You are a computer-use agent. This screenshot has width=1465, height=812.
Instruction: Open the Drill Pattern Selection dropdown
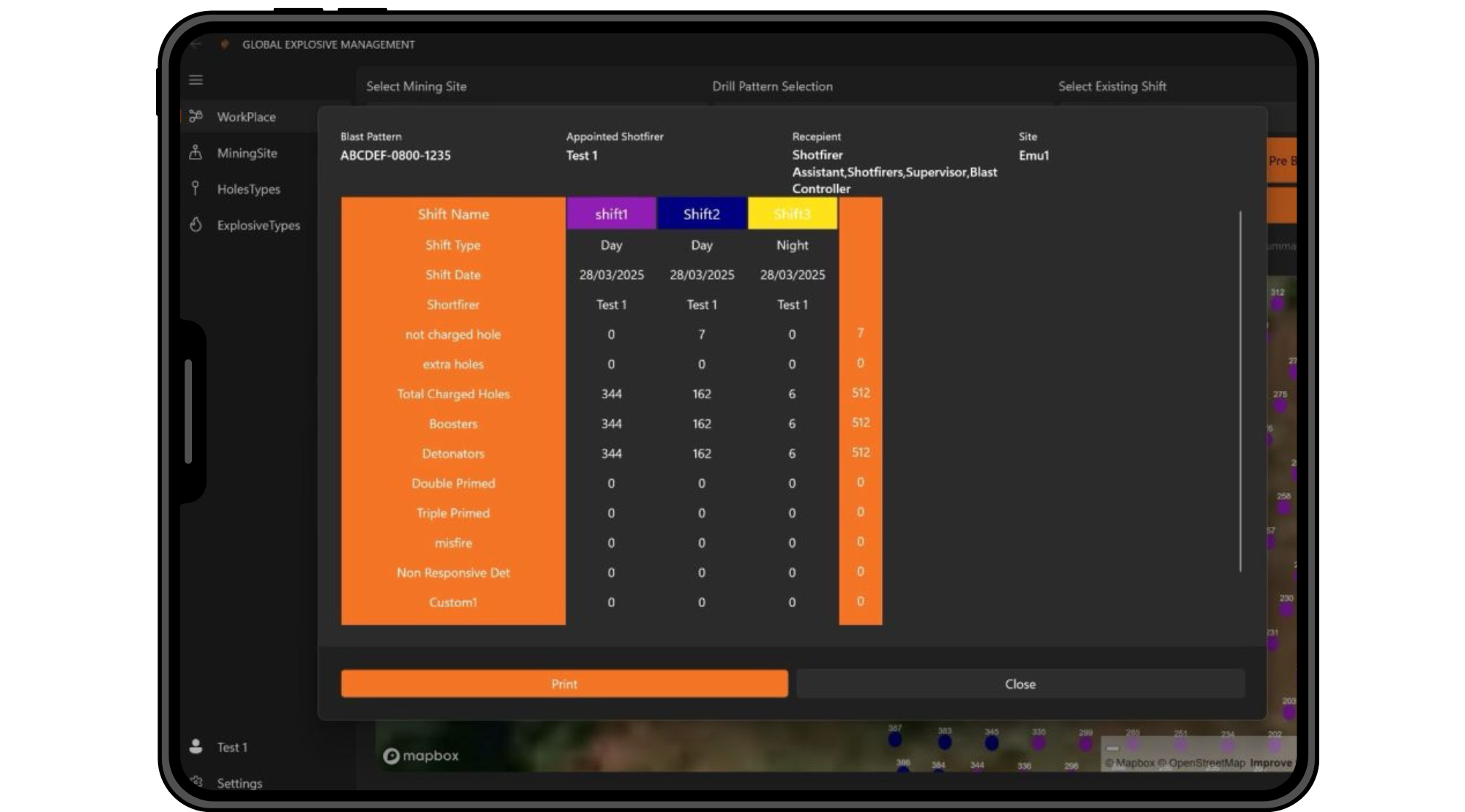point(771,86)
